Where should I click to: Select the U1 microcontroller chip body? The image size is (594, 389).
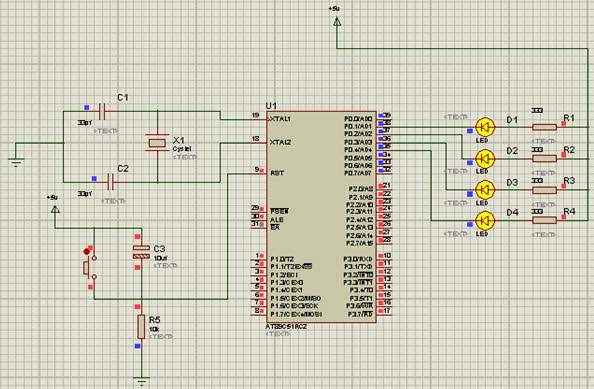[321, 217]
